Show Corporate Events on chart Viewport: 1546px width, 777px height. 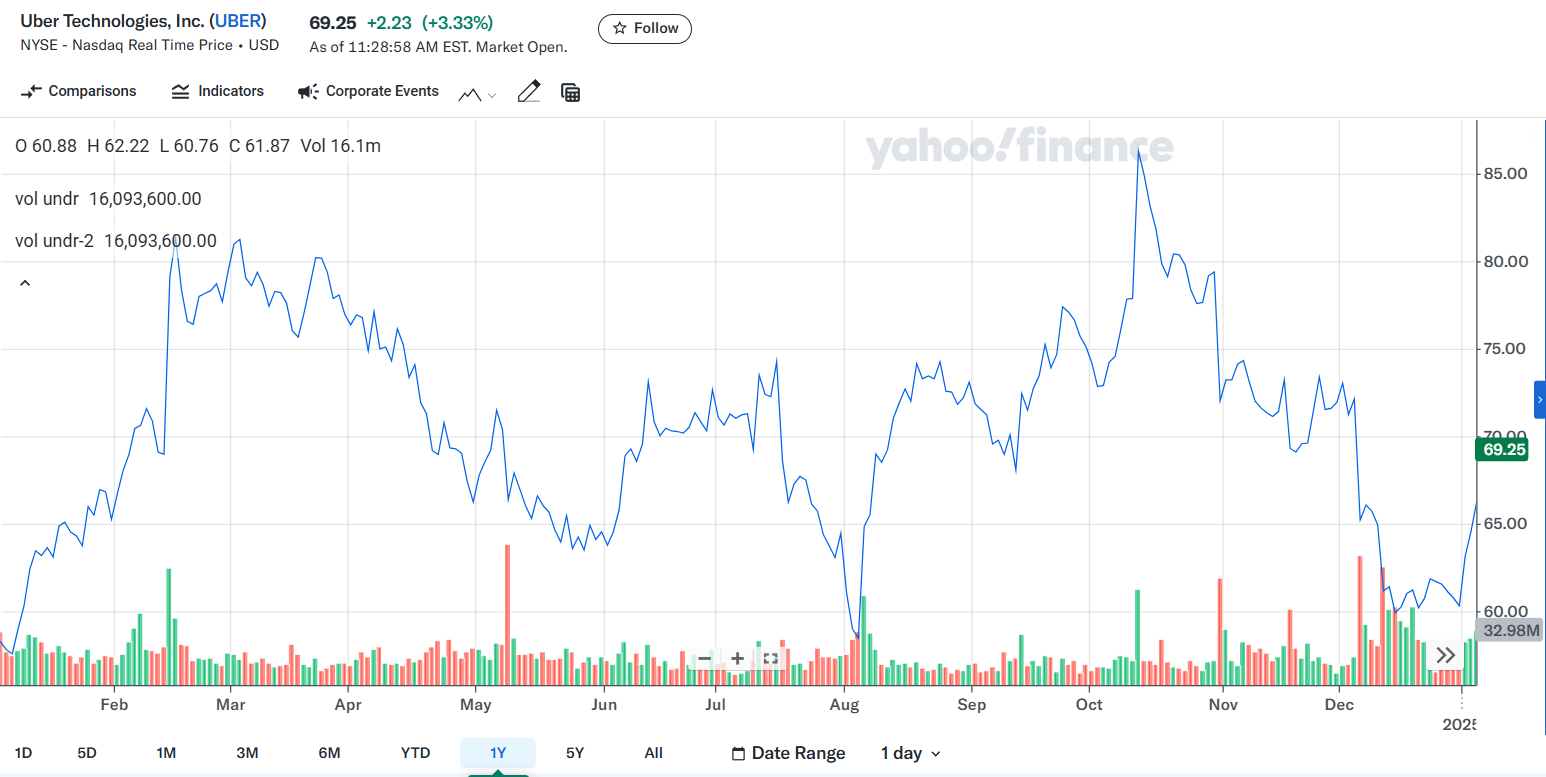click(369, 92)
